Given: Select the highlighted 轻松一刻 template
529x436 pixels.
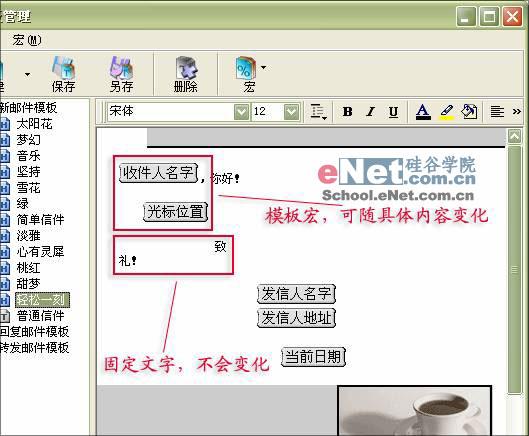Looking at the screenshot, I should click(x=43, y=300).
